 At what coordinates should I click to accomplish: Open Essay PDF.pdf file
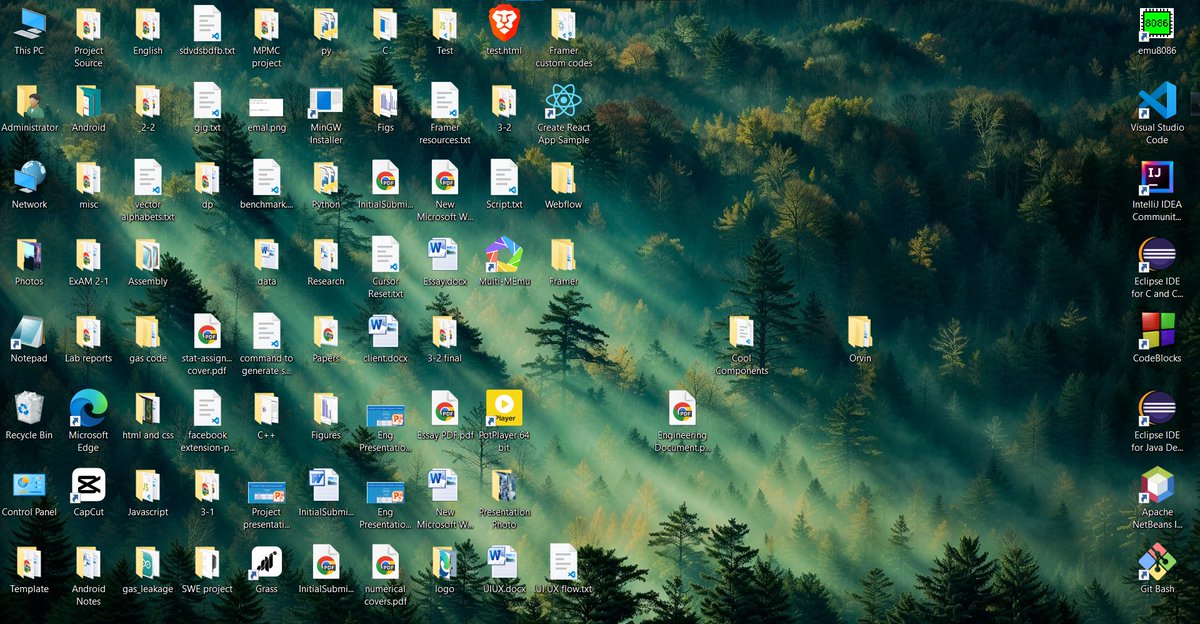[445, 415]
